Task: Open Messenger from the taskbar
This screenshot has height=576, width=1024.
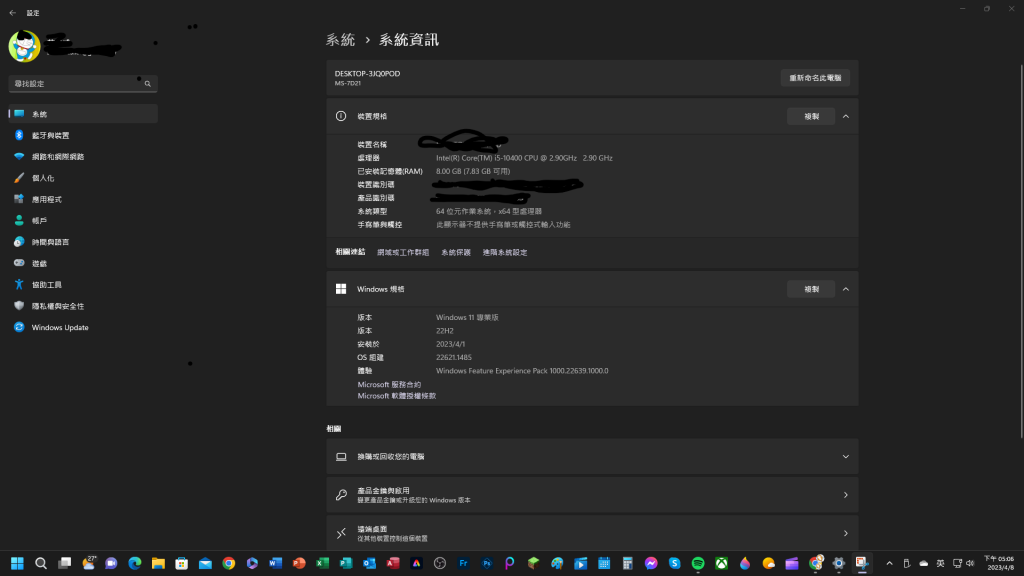Action: (x=651, y=563)
